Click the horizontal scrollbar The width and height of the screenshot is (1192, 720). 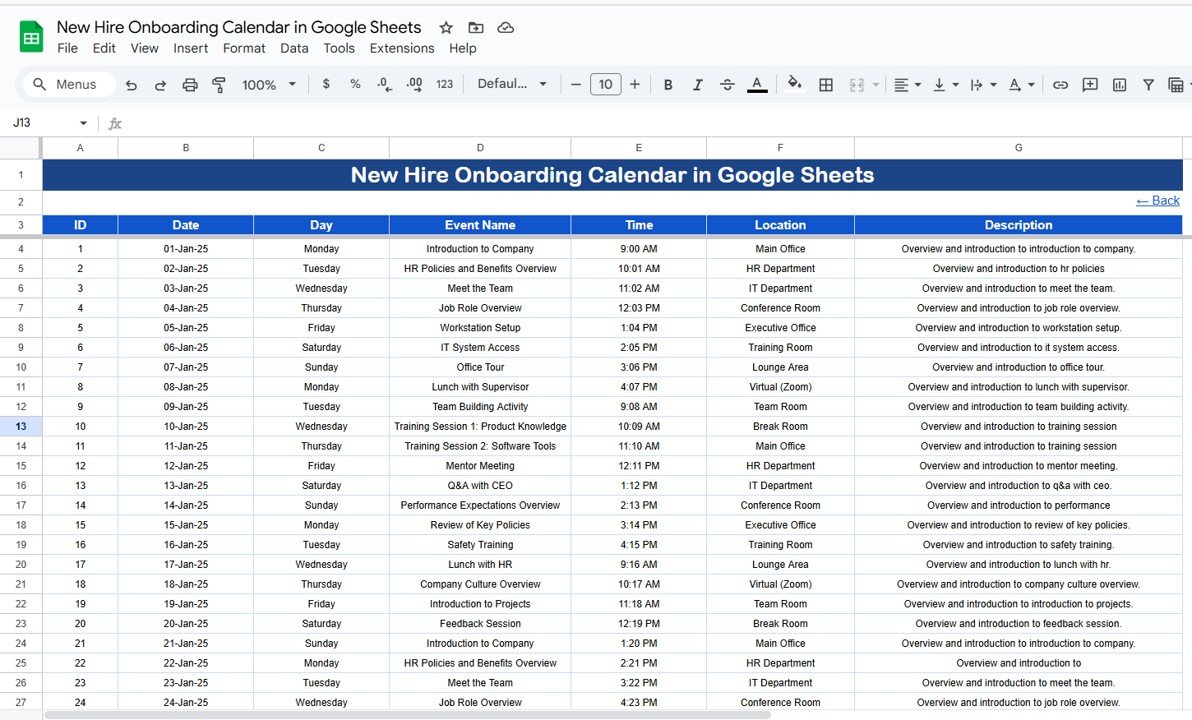pyautogui.click(x=407, y=715)
